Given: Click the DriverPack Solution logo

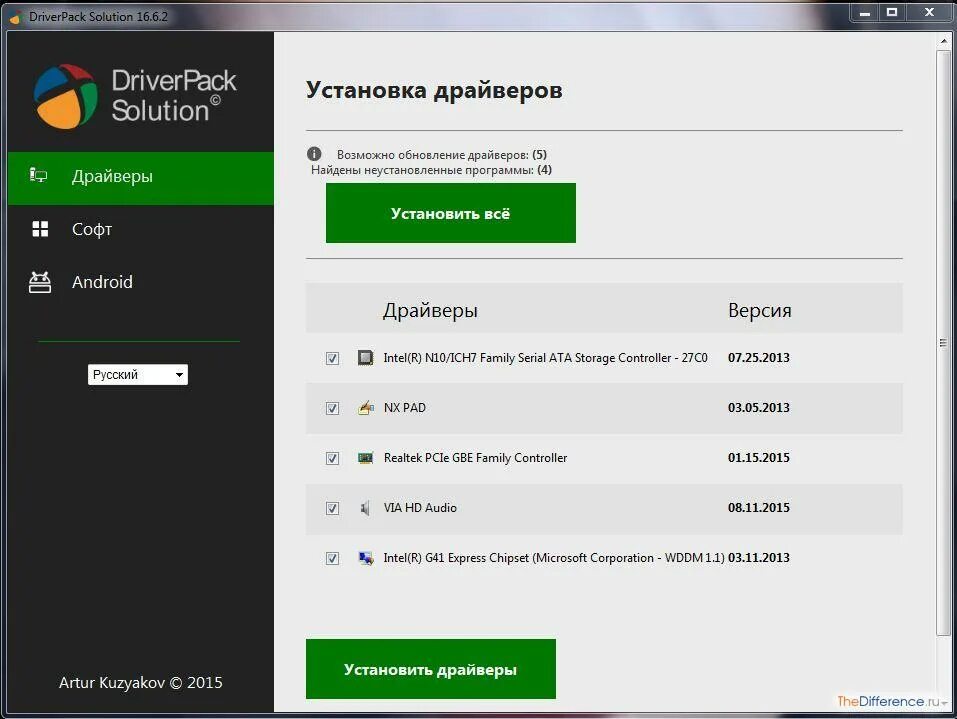Looking at the screenshot, I should click(135, 96).
